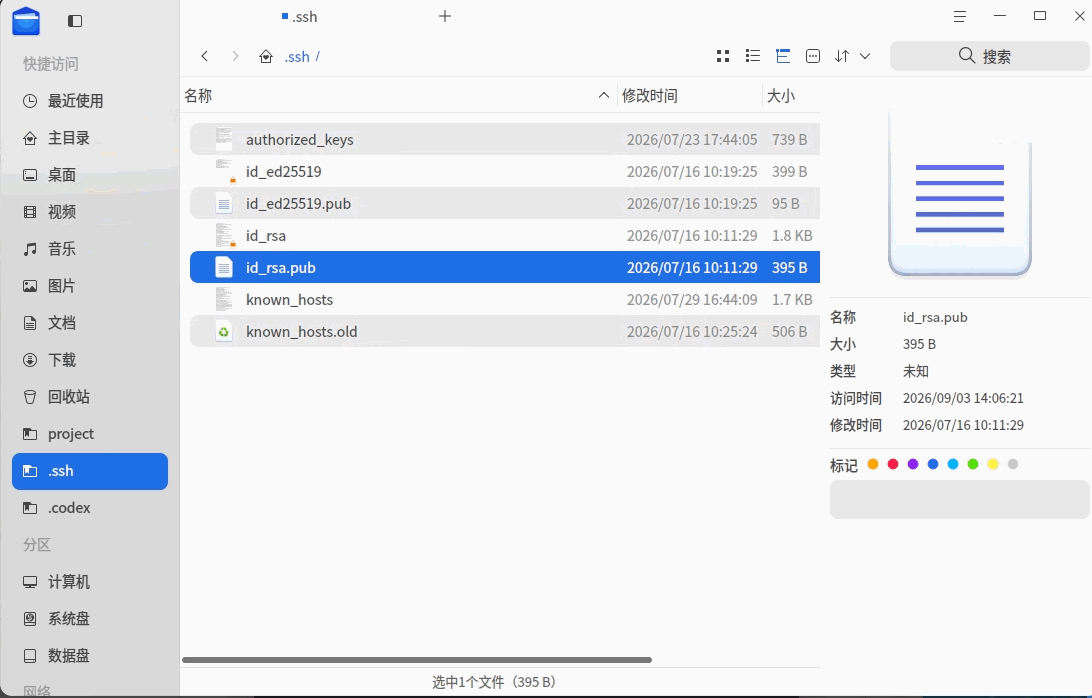This screenshot has width=1092, height=698.
Task: Select known_hosts.old file
Action: 504,332
